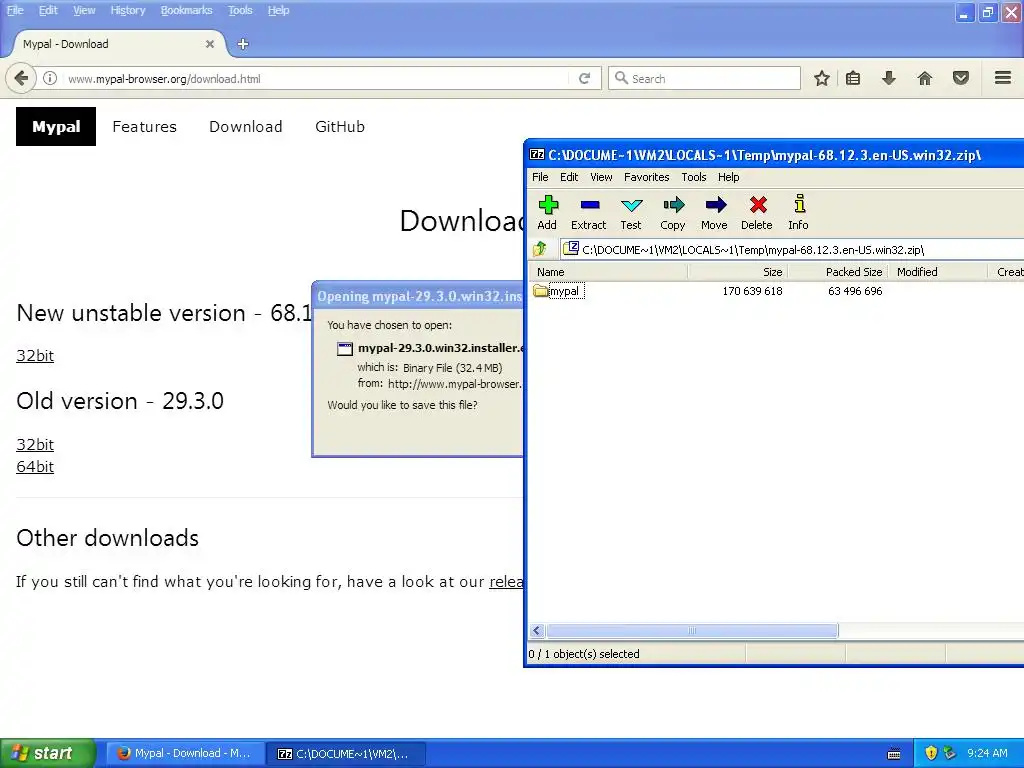Open the browser Tools menu
The image size is (1024, 768).
click(240, 10)
